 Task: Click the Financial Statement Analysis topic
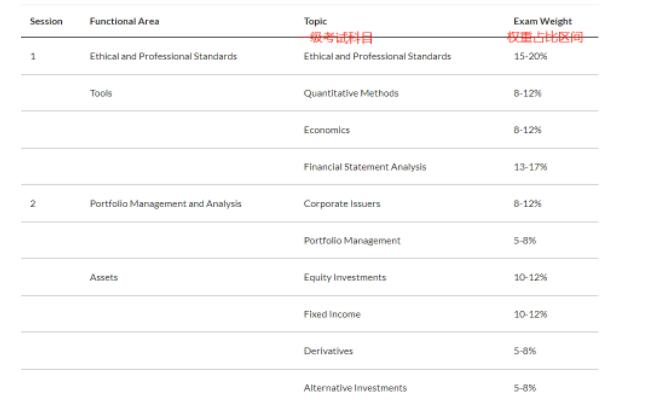[365, 167]
